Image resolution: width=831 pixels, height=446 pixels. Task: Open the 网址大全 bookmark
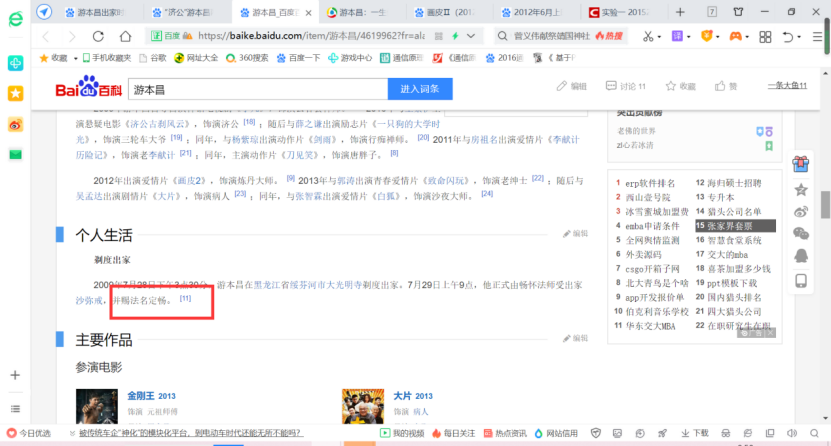[196, 58]
